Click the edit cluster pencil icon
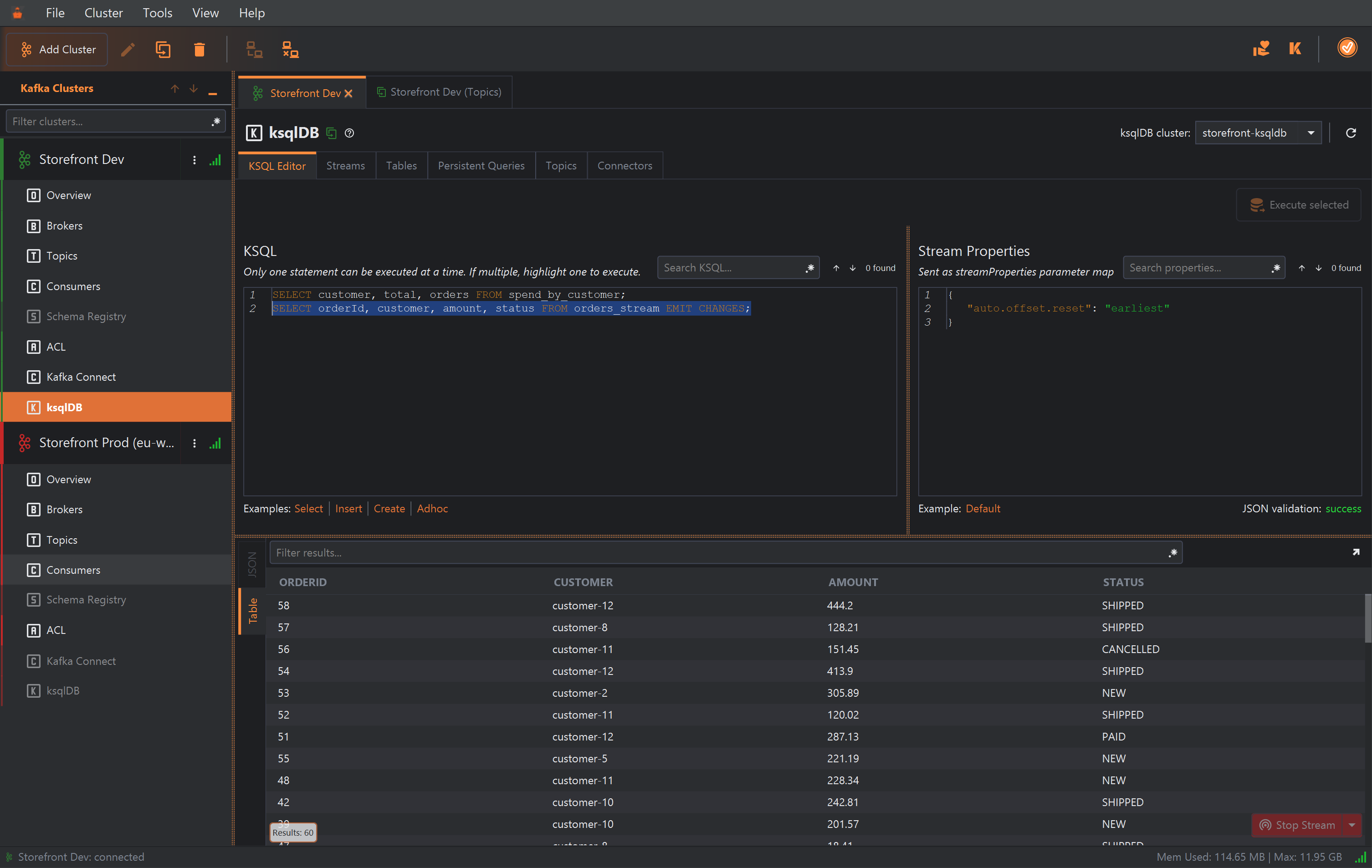This screenshot has width=1372, height=868. tap(128, 50)
